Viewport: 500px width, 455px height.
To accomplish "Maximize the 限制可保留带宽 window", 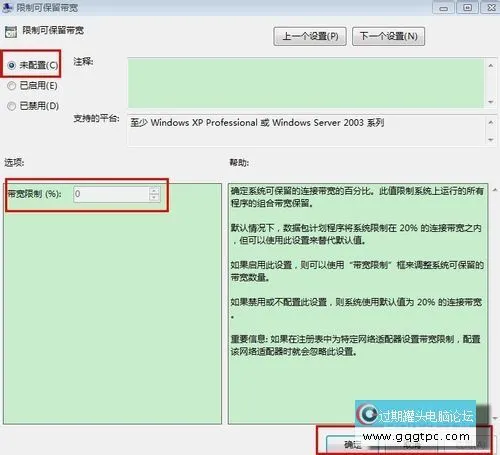I will (467, 8).
